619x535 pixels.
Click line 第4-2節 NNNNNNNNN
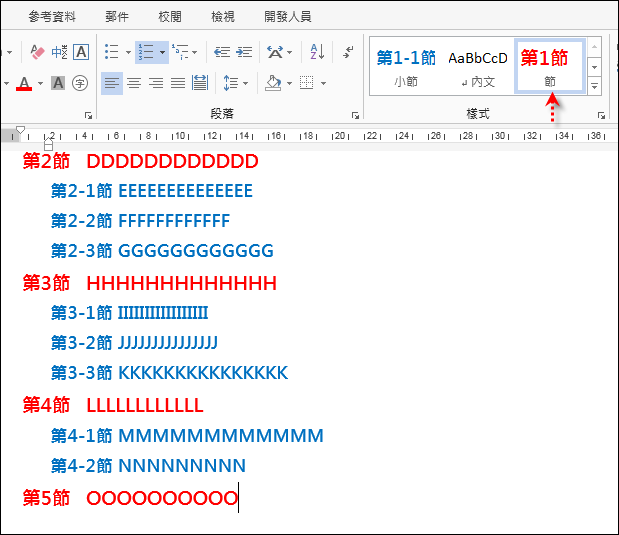pos(148,466)
